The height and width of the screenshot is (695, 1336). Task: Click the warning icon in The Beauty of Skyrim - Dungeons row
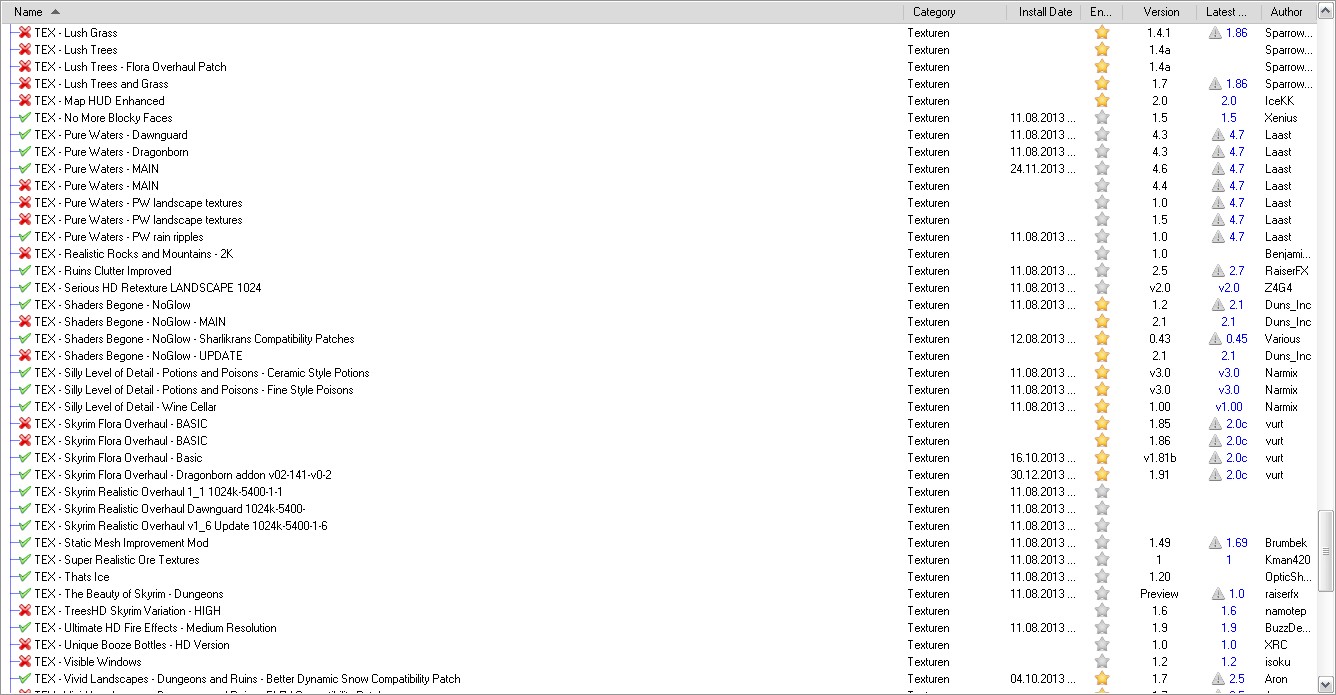1218,594
